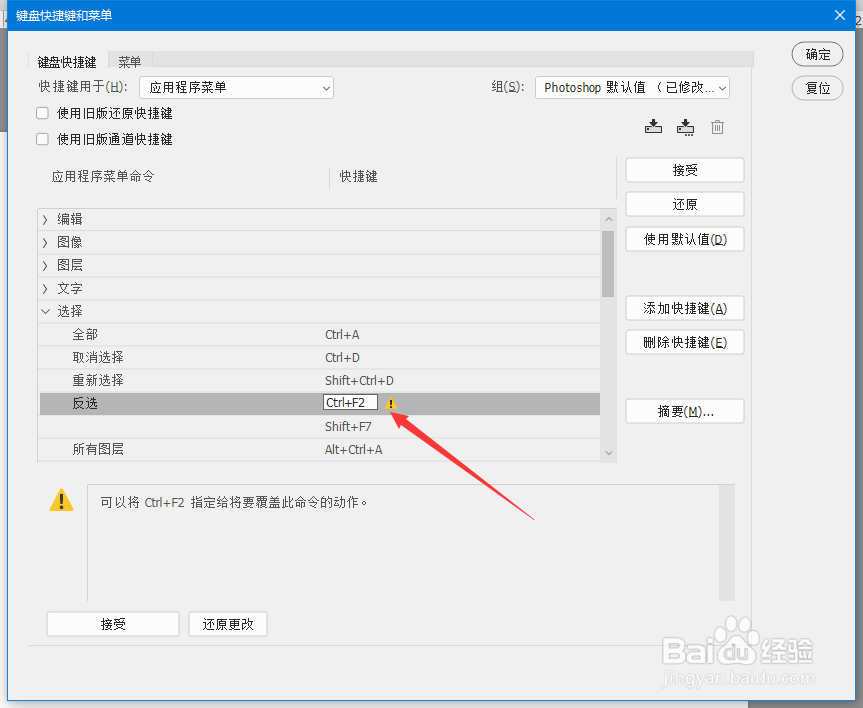
Task: Select the 键盘快捷键 tab
Action: (x=66, y=61)
